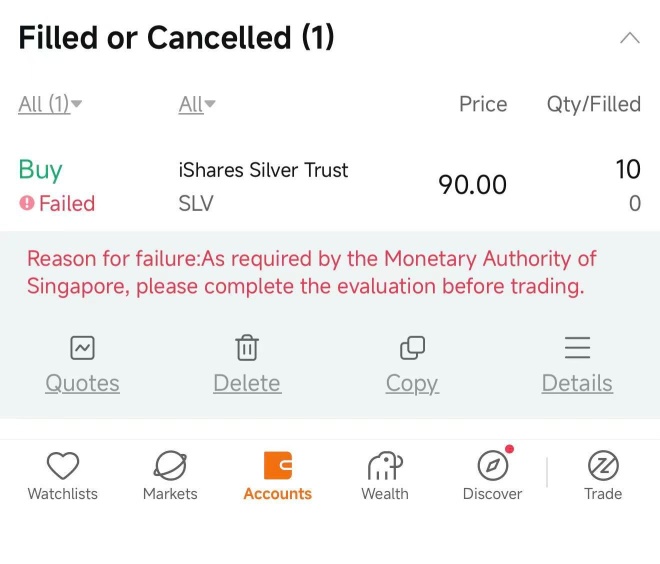Viewport: 660px width, 564px height.
Task: Tap the Discover tab label
Action: [492, 494]
